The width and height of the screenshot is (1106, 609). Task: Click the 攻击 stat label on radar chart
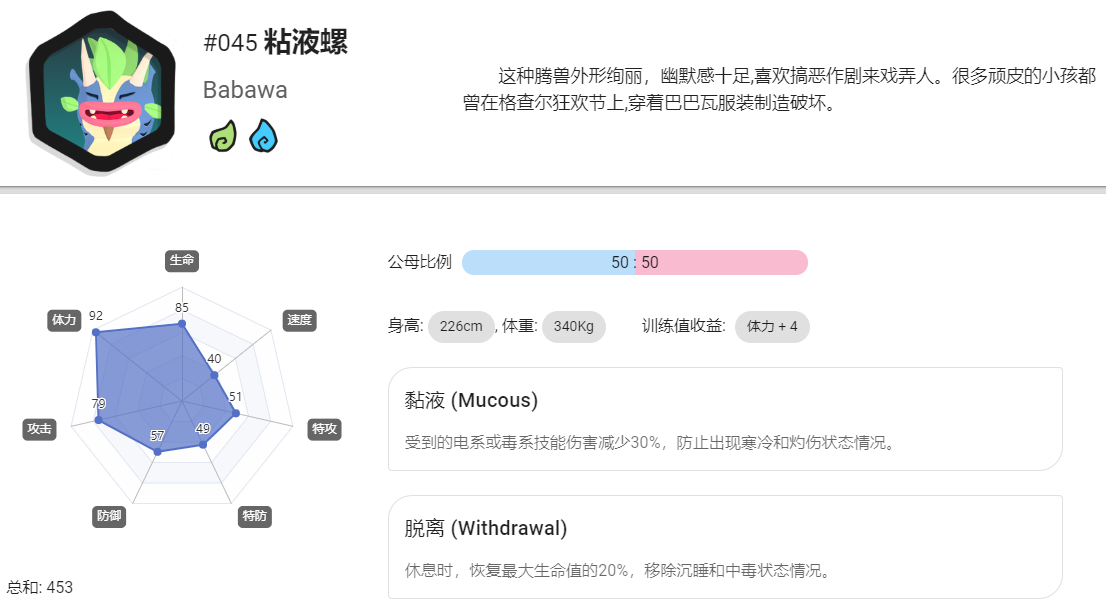(x=40, y=429)
